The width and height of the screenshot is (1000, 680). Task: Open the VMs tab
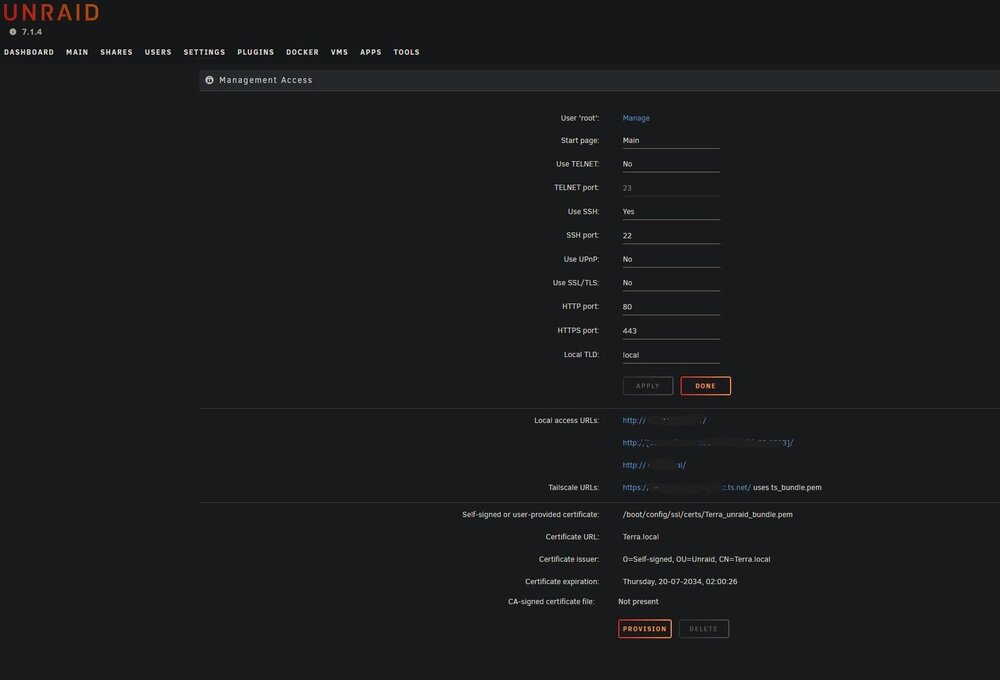tap(339, 52)
